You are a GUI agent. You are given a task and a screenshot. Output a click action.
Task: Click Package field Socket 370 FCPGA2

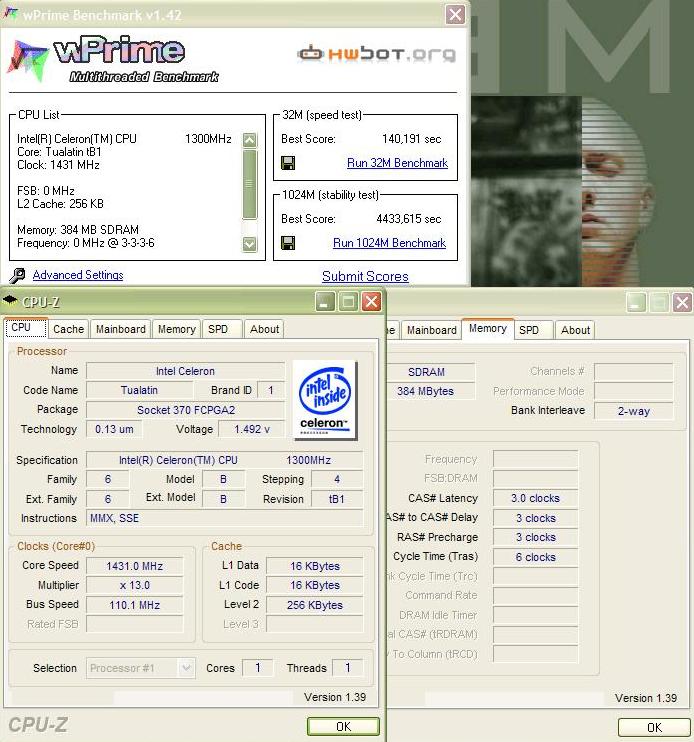coord(185,410)
